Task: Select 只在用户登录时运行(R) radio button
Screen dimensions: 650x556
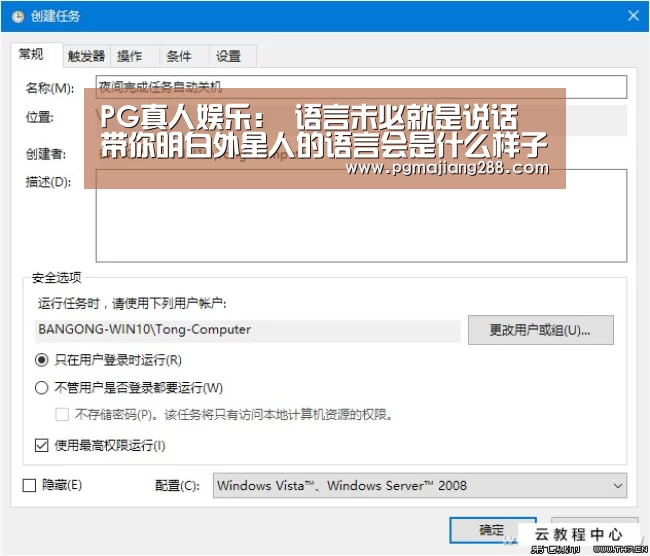Action: [41, 360]
